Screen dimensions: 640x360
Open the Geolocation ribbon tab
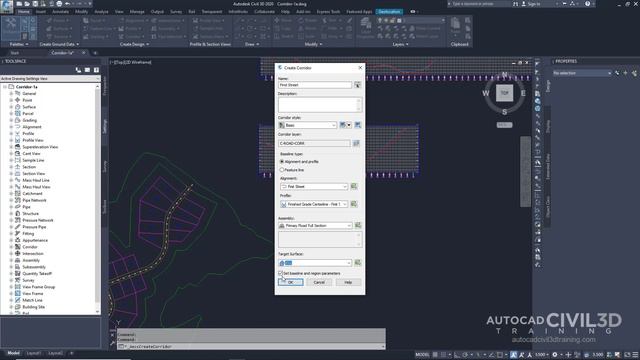[389, 12]
